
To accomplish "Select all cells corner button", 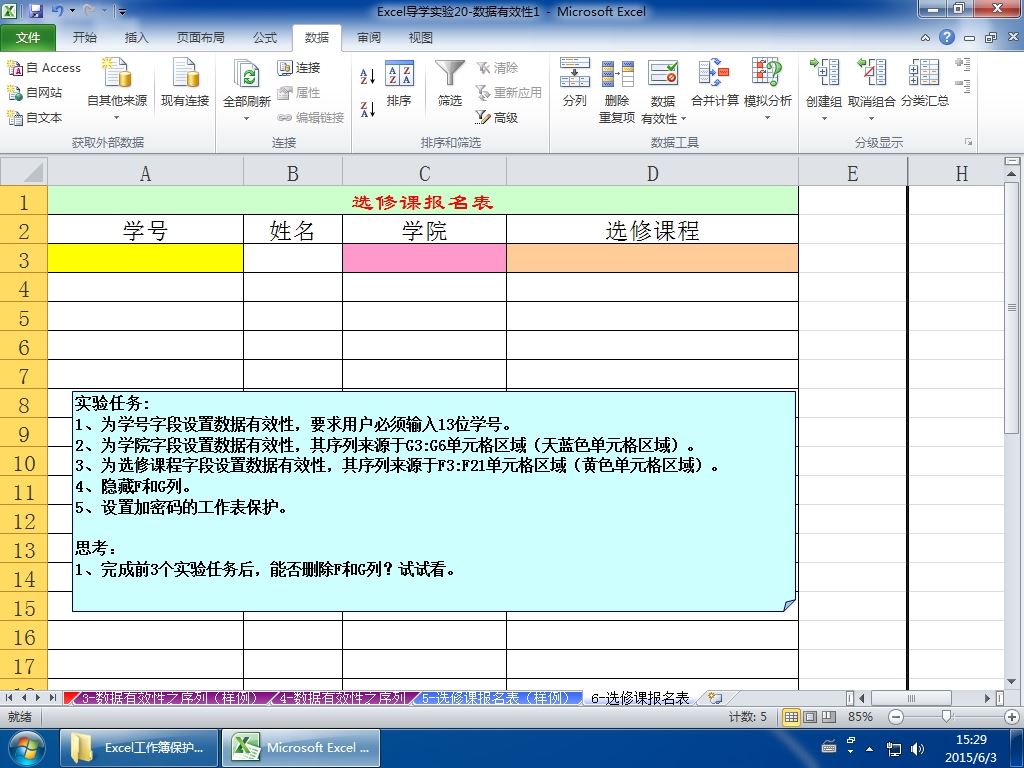I will pyautogui.click(x=24, y=172).
